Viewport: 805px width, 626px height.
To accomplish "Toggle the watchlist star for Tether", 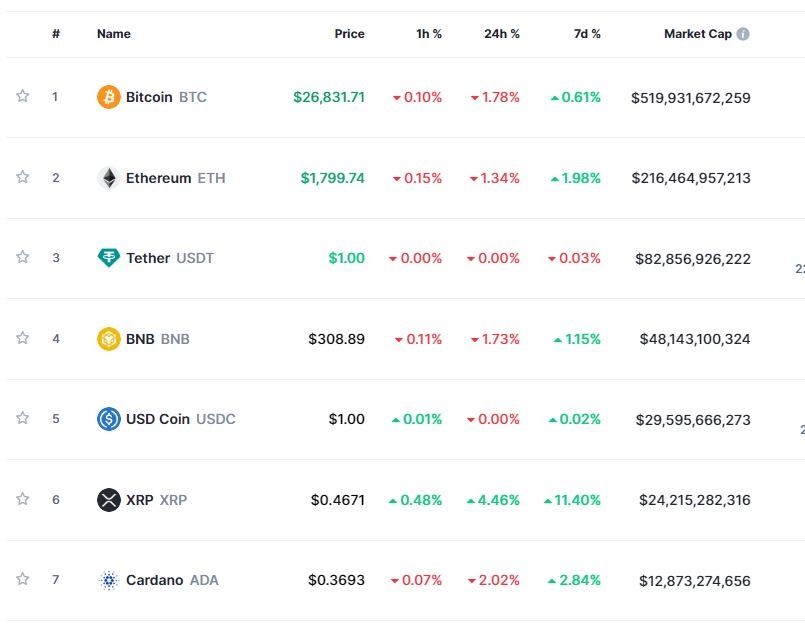I will pyautogui.click(x=22, y=257).
